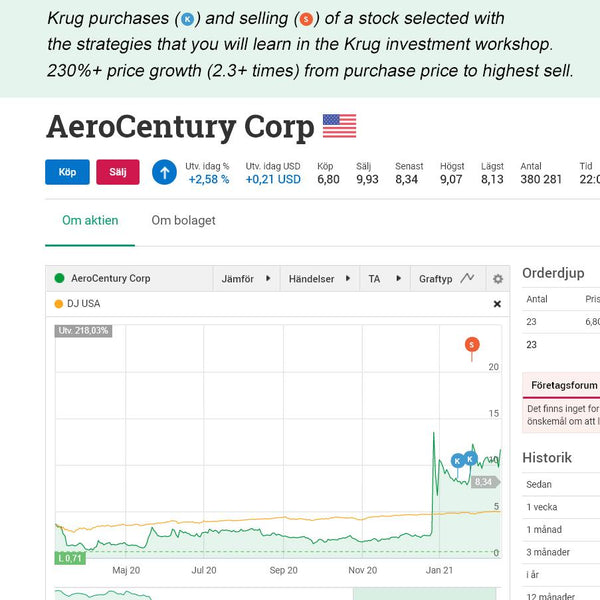
Task: Click the United States flag icon
Action: point(339,126)
